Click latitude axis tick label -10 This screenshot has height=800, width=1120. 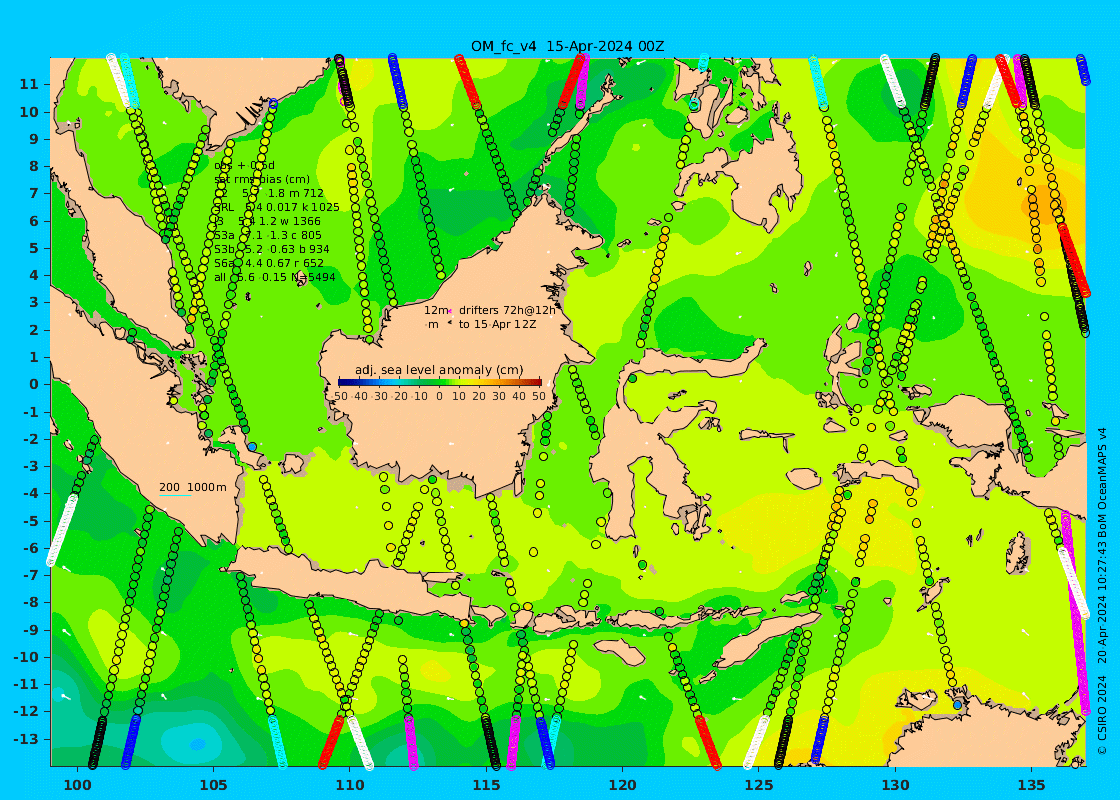26,656
